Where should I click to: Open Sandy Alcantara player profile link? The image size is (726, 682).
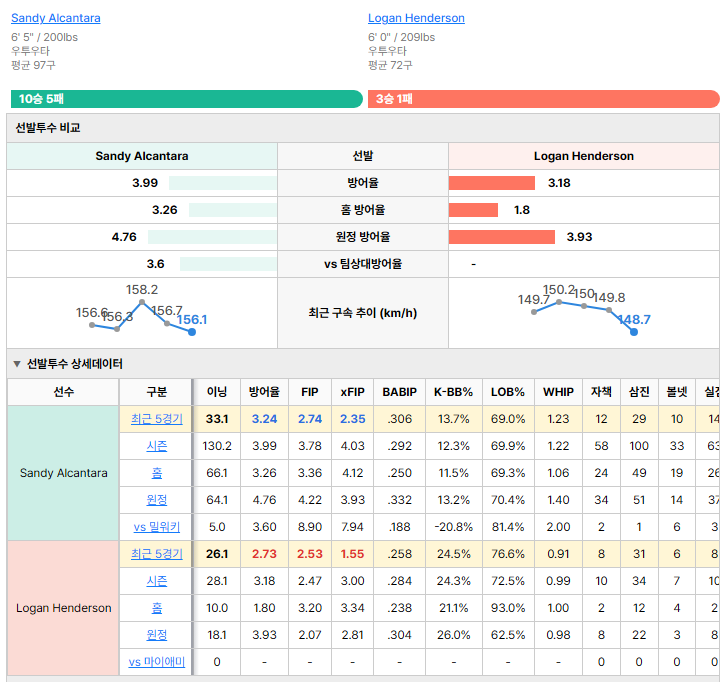(56, 18)
